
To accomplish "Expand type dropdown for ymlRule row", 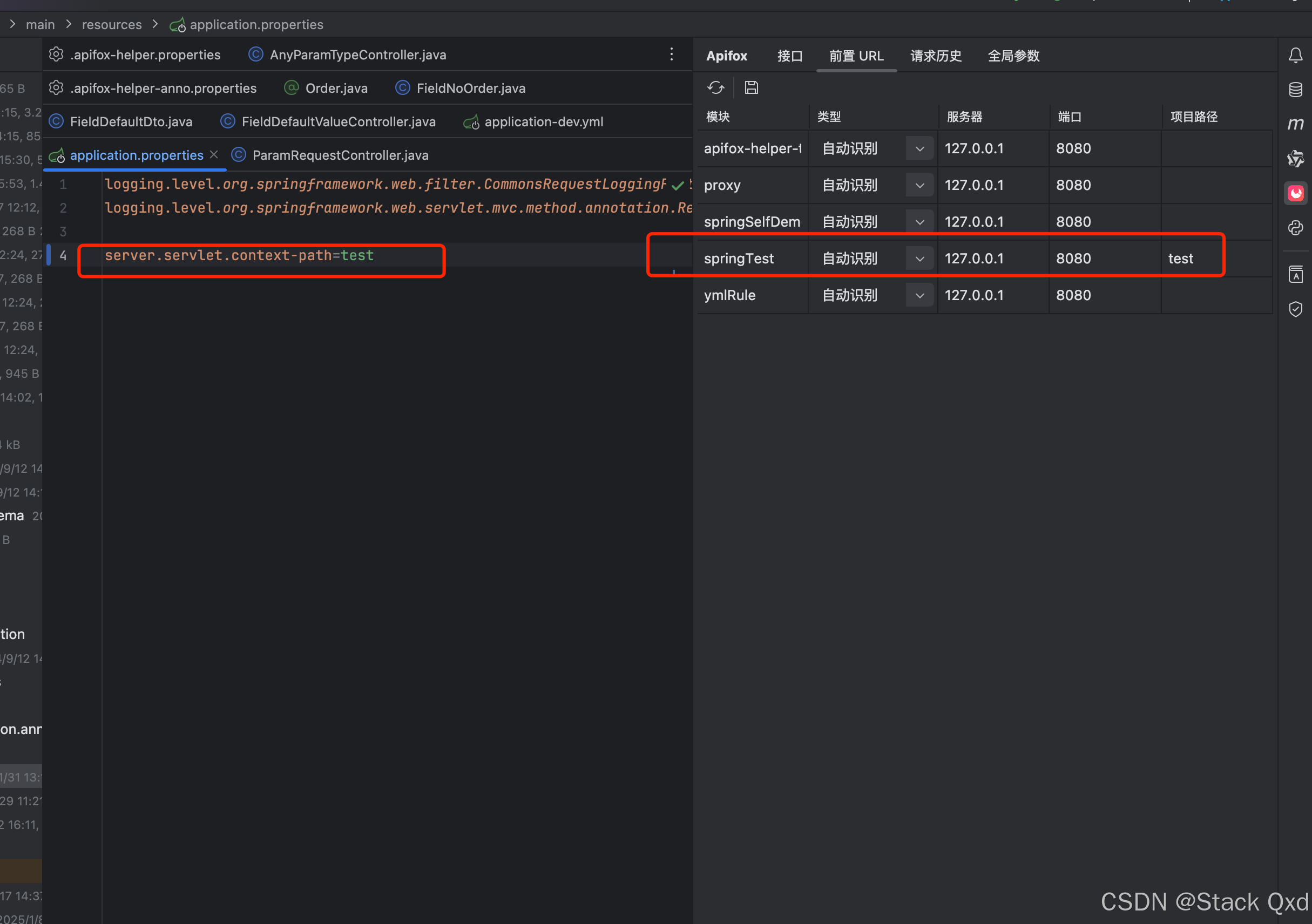I will pos(919,295).
